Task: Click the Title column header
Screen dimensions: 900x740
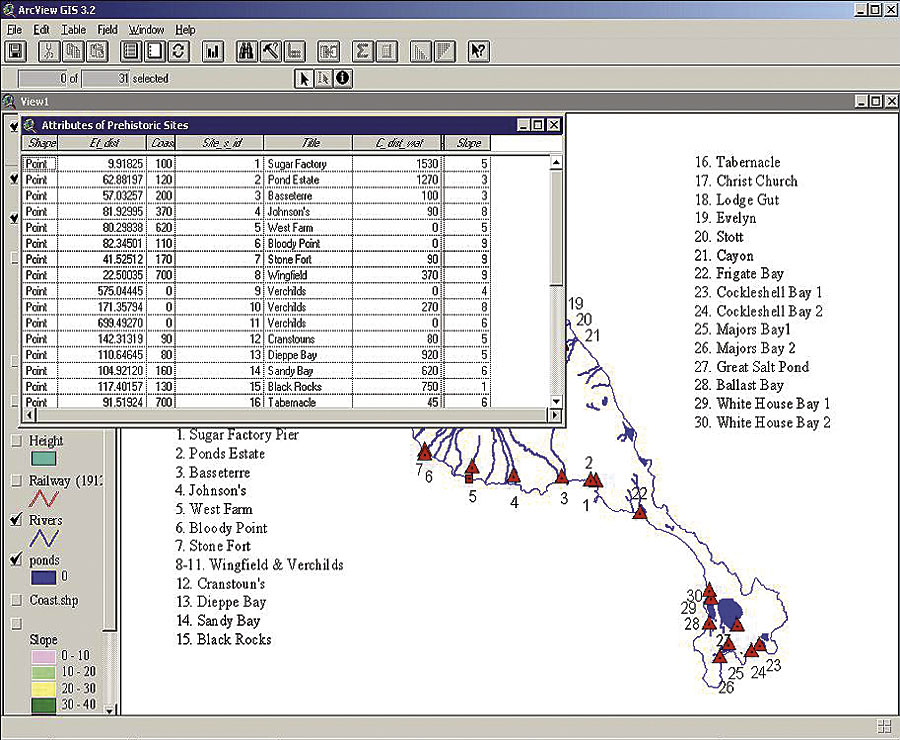Action: click(x=308, y=143)
